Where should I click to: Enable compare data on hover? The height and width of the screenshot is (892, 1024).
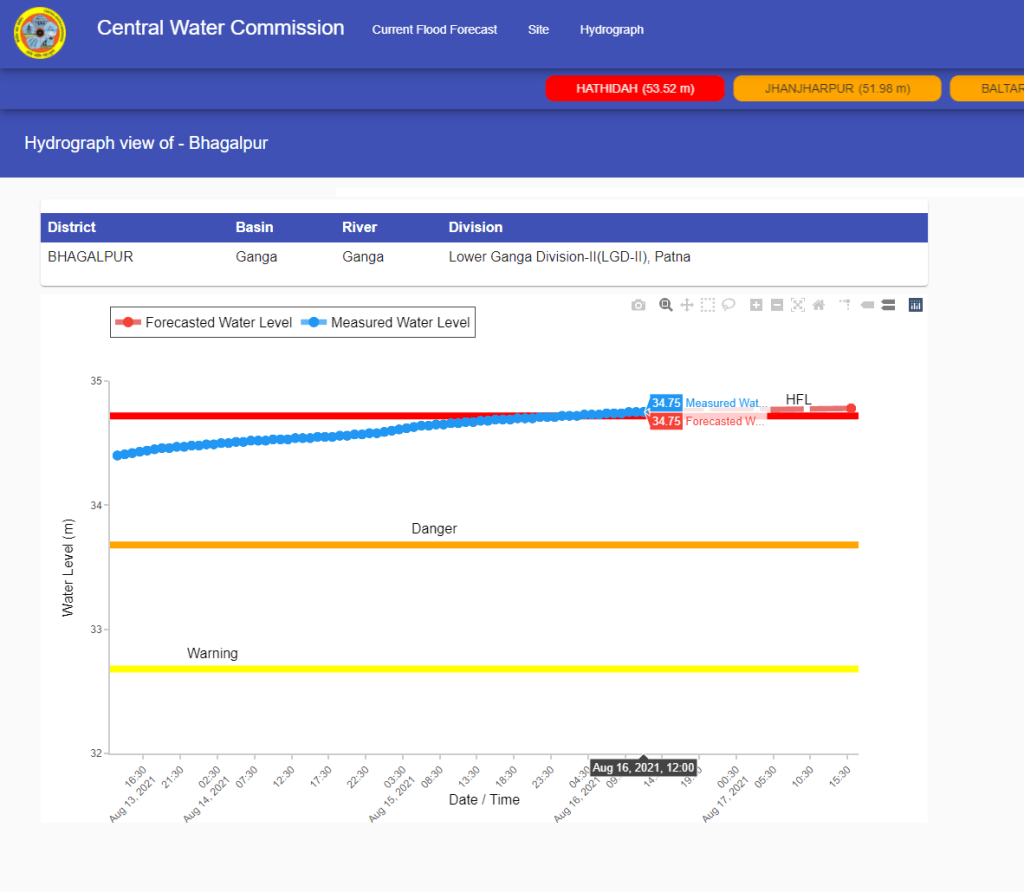(887, 305)
